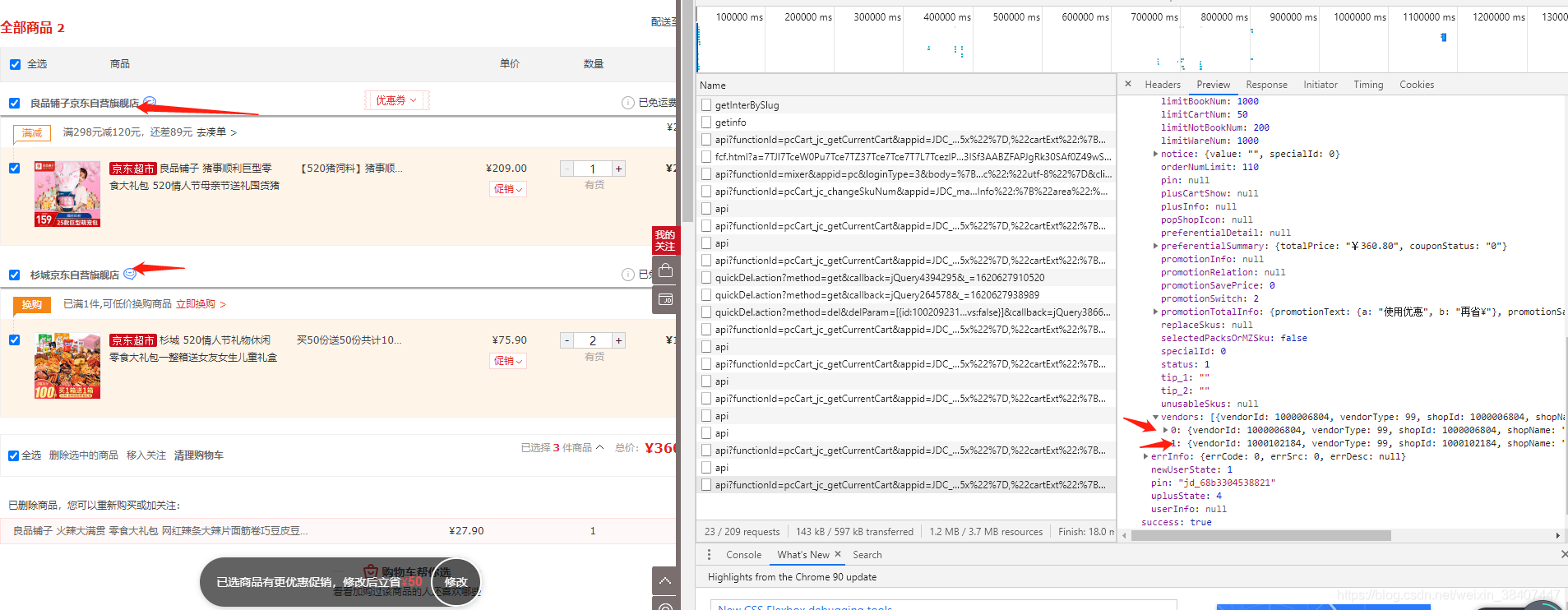This screenshot has height=610, width=1568.
Task: Click 删除选中的商品
Action: pos(84,455)
